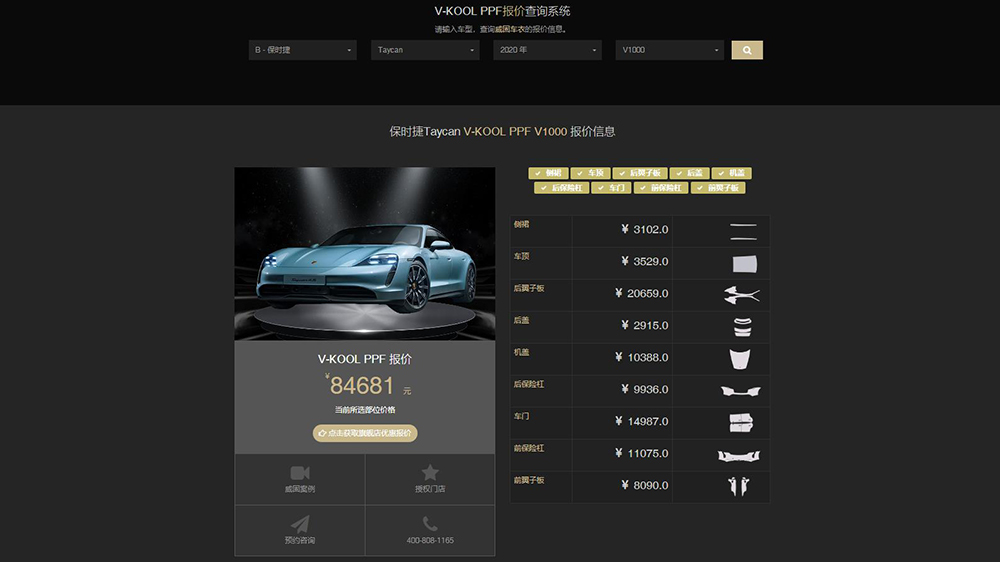Click the 前翼子板 front fender part icon
Image resolution: width=1000 pixels, height=562 pixels.
click(x=739, y=486)
